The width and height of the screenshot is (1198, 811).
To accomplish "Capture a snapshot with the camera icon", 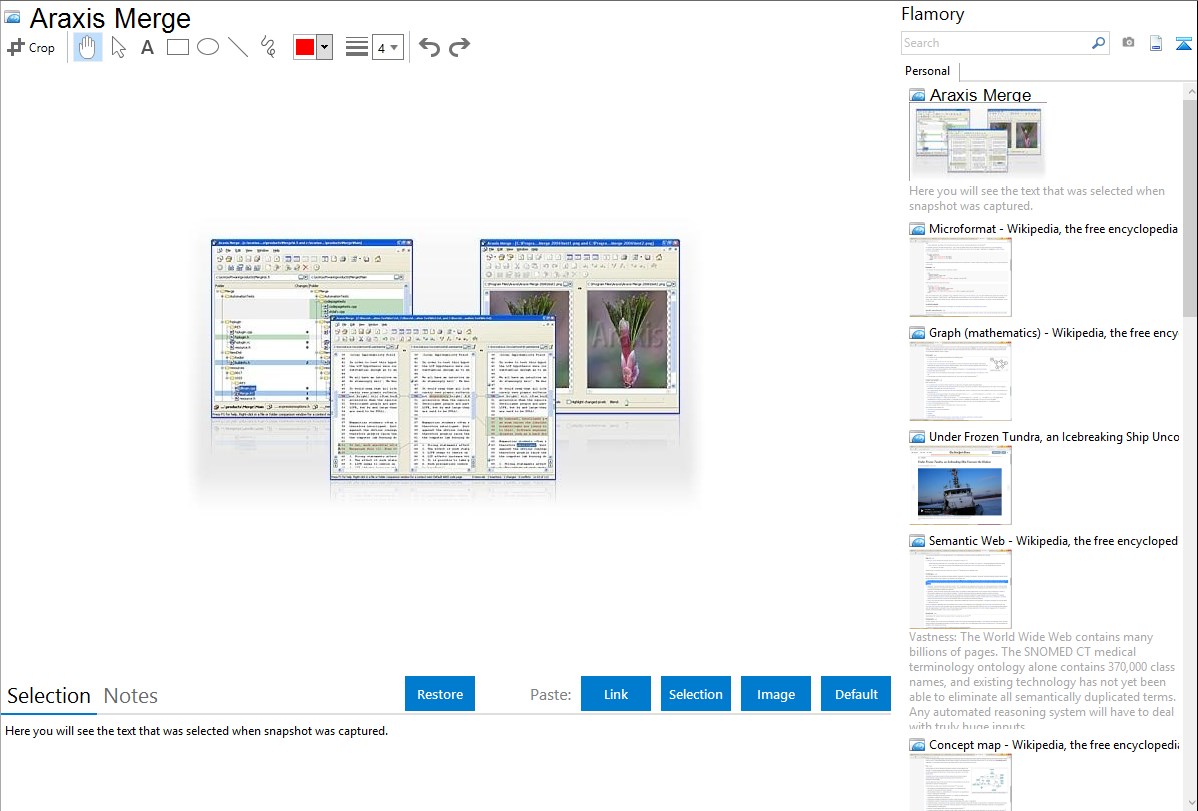I will point(1128,43).
